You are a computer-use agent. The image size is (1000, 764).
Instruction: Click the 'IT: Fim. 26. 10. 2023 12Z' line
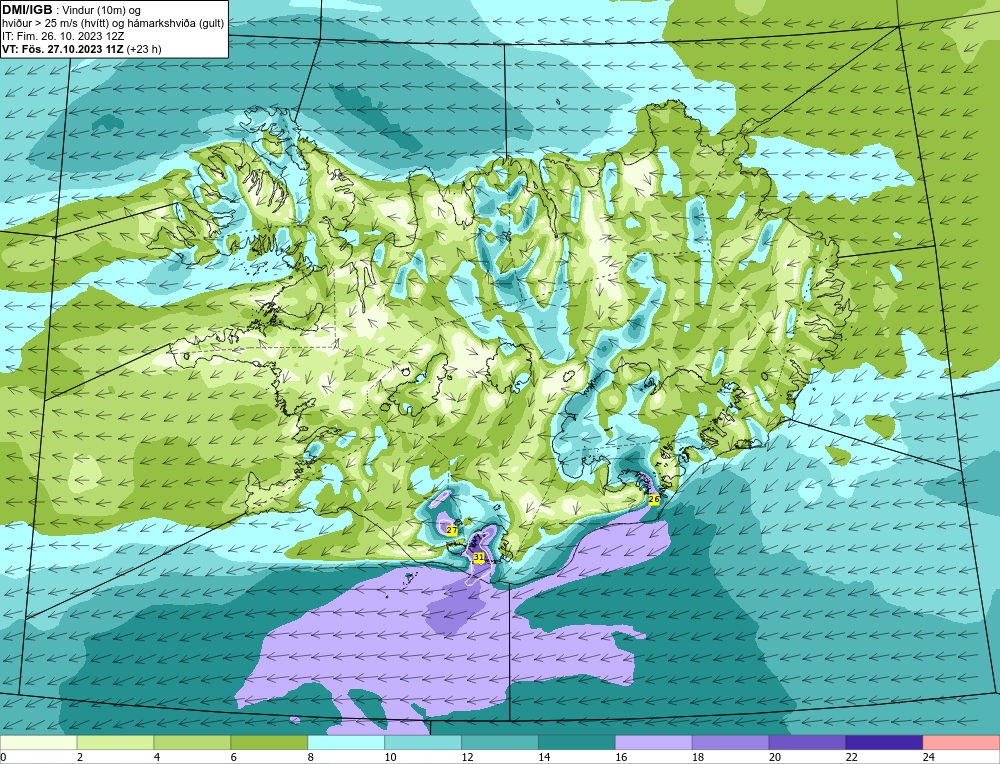pyautogui.click(x=63, y=36)
